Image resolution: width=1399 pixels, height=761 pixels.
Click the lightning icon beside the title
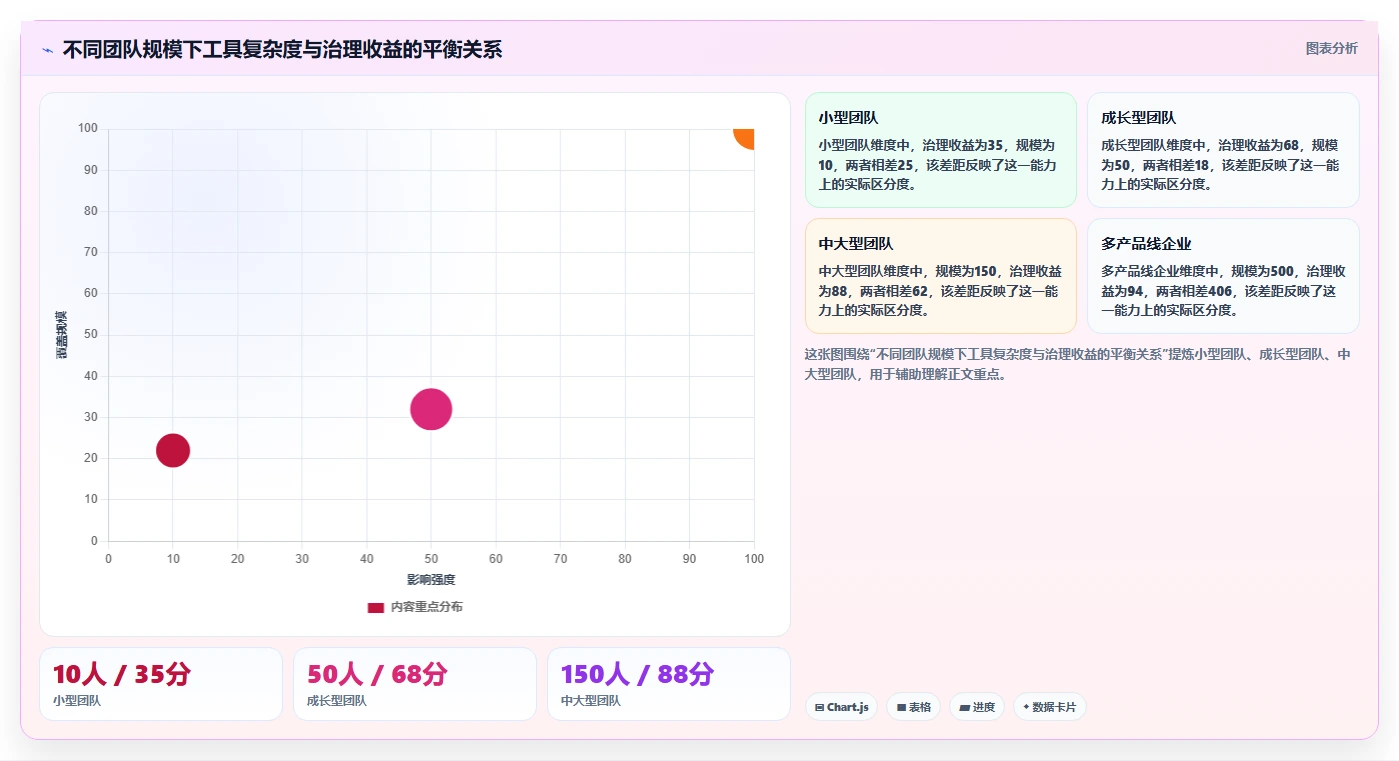47,50
